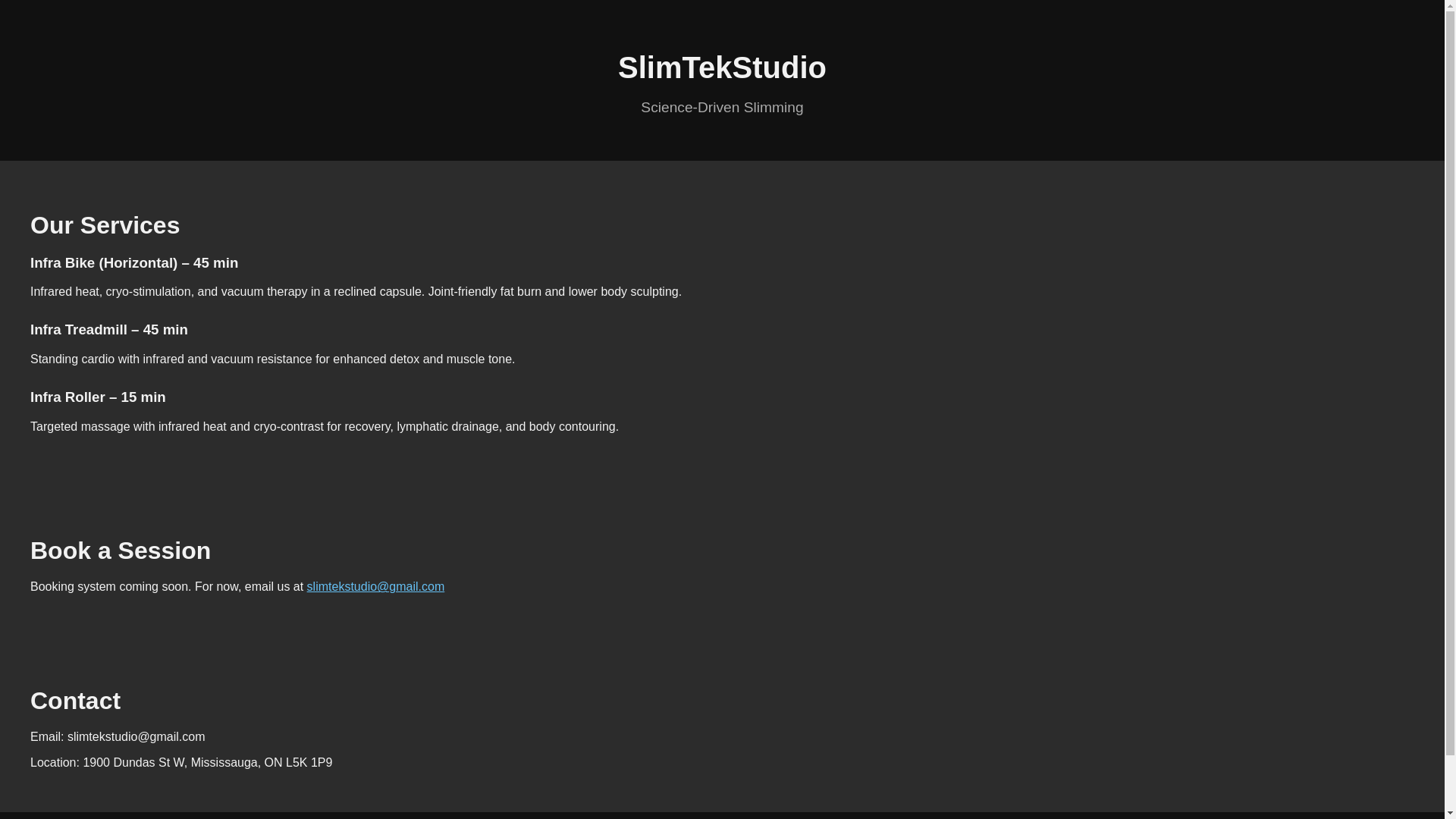1456x819 pixels.
Task: Select the Standing cardio description text
Action: click(x=272, y=359)
